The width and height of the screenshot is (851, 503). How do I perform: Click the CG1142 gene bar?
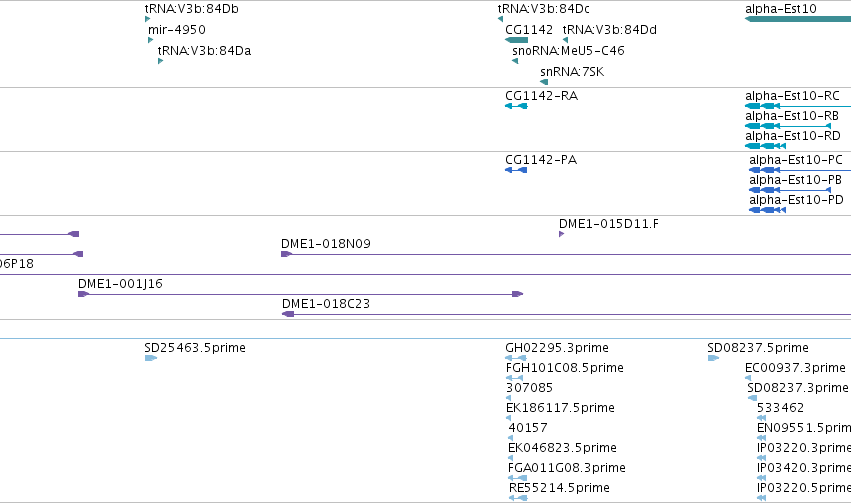516,40
